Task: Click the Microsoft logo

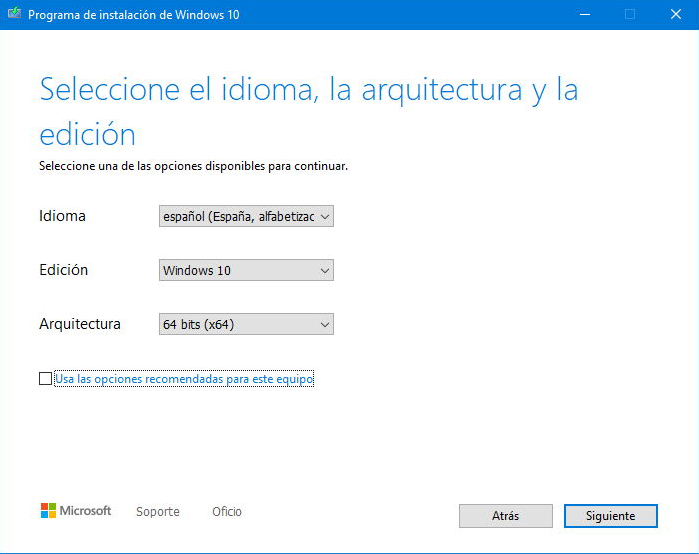Action: click(x=76, y=511)
